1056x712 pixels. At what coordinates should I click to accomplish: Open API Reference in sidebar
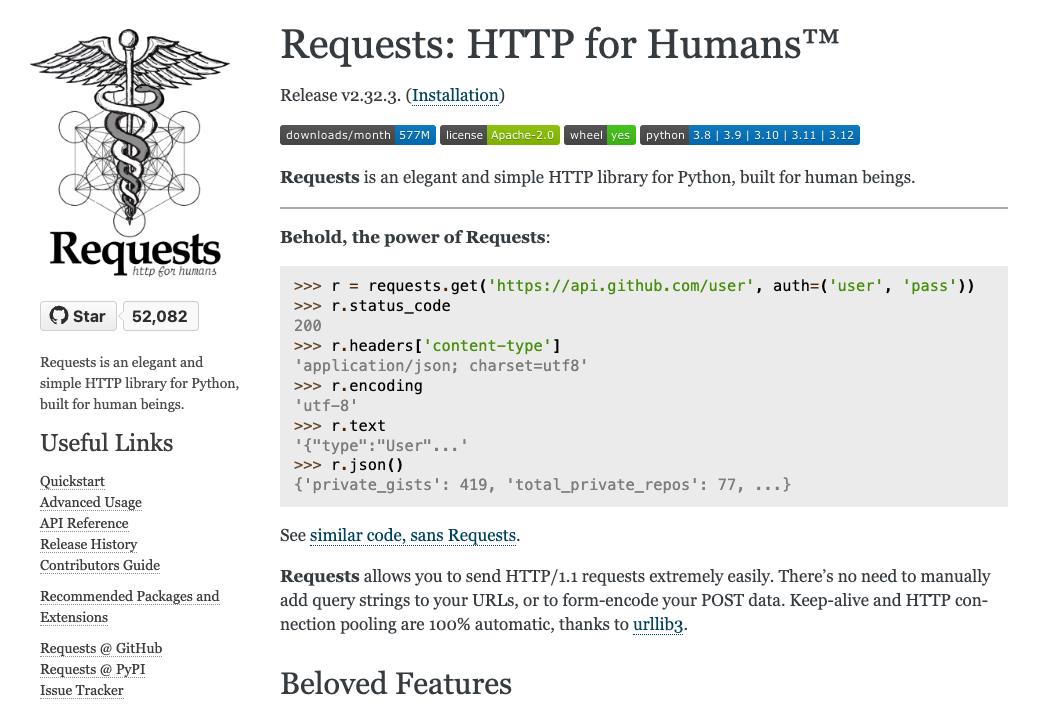click(x=84, y=524)
